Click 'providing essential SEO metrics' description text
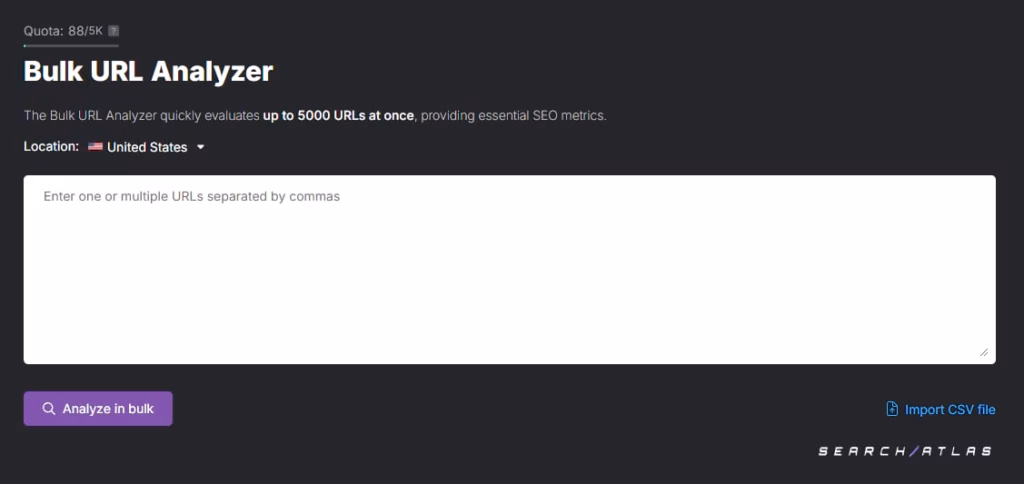The width and height of the screenshot is (1024, 484). (x=514, y=115)
